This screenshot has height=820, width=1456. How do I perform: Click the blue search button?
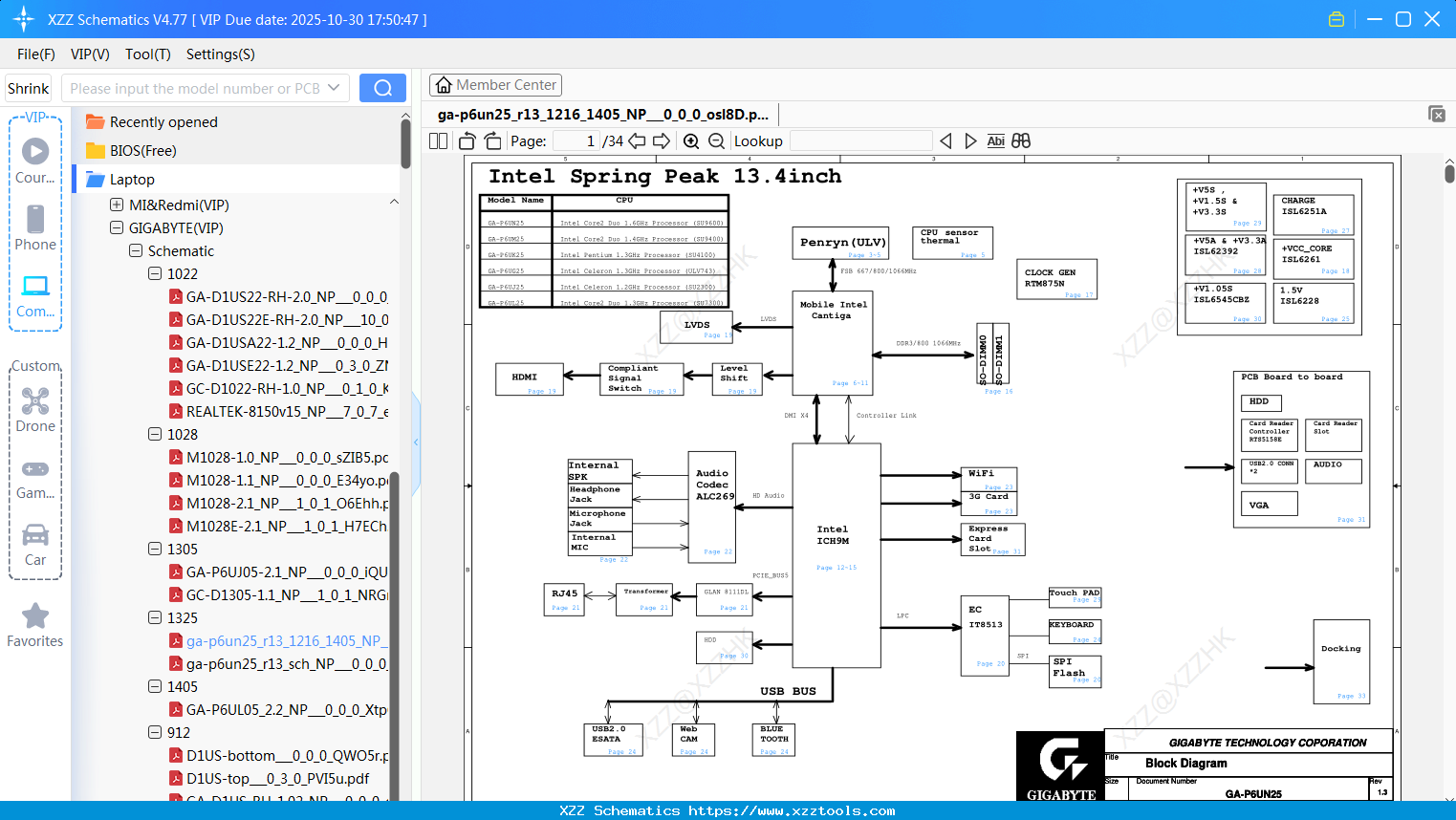tap(382, 88)
